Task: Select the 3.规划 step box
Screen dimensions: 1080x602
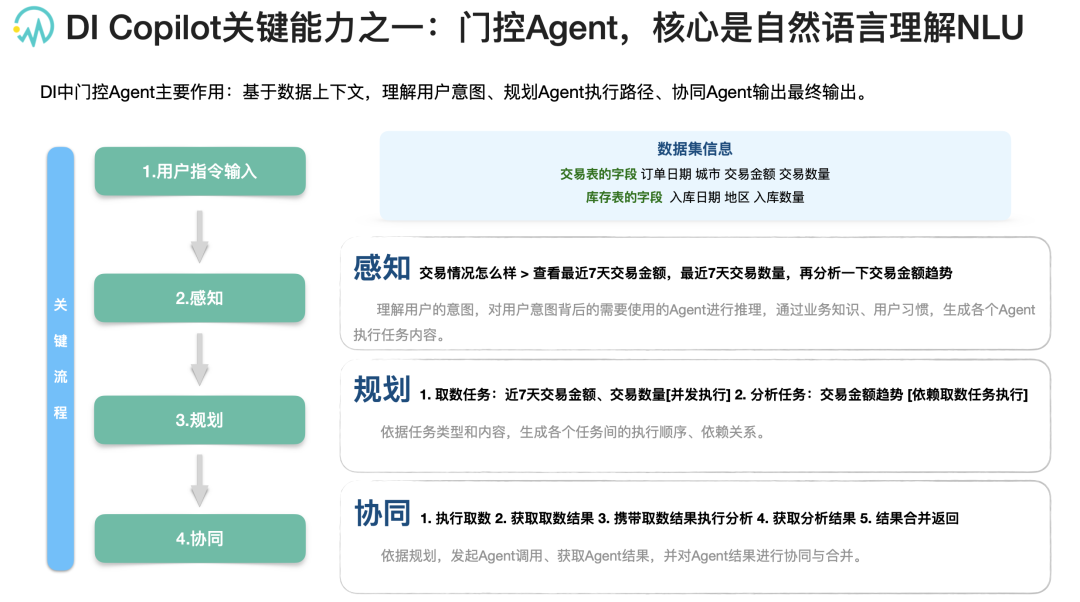Action: (200, 419)
